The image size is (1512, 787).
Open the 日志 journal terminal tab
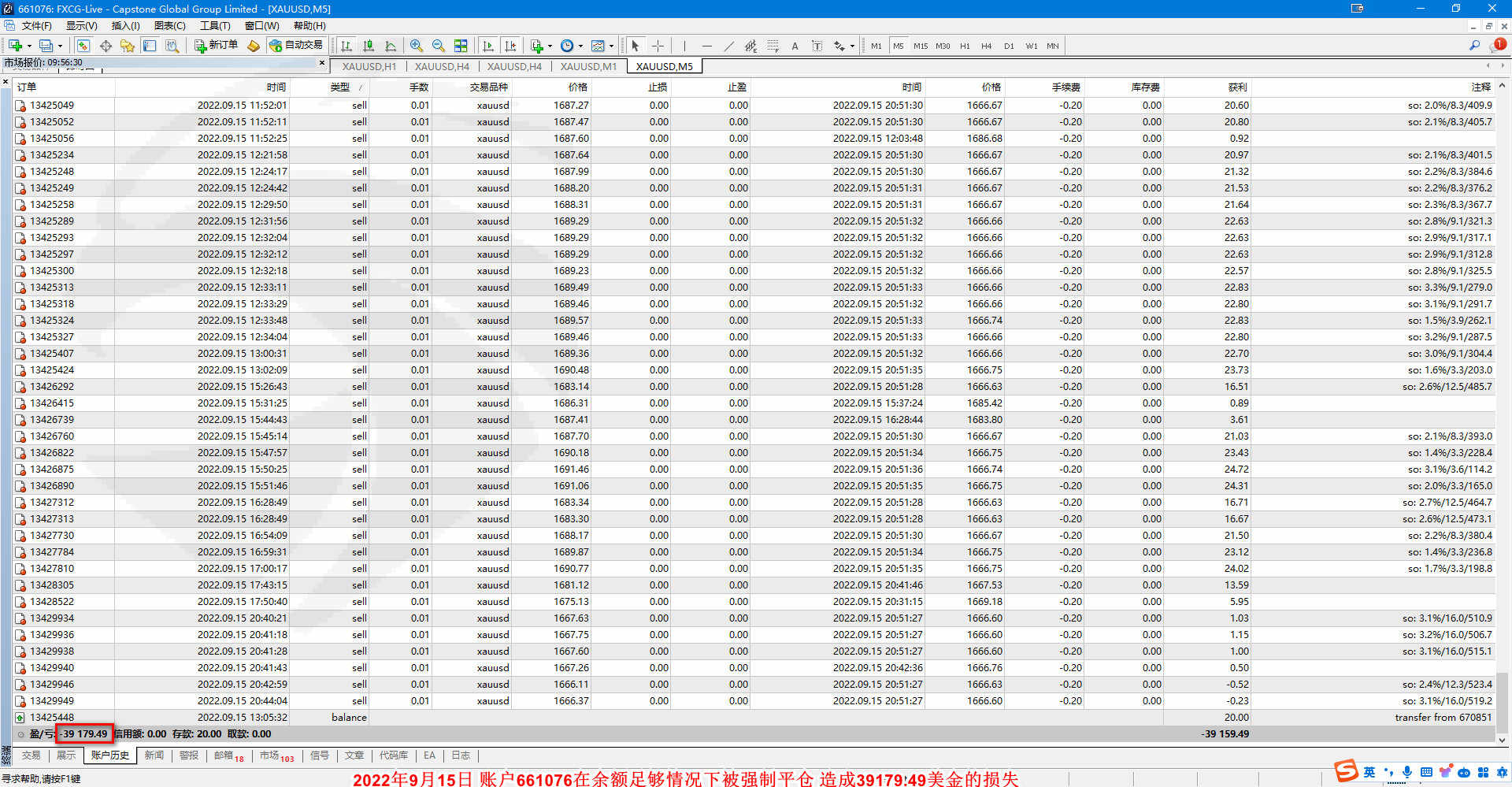click(461, 755)
